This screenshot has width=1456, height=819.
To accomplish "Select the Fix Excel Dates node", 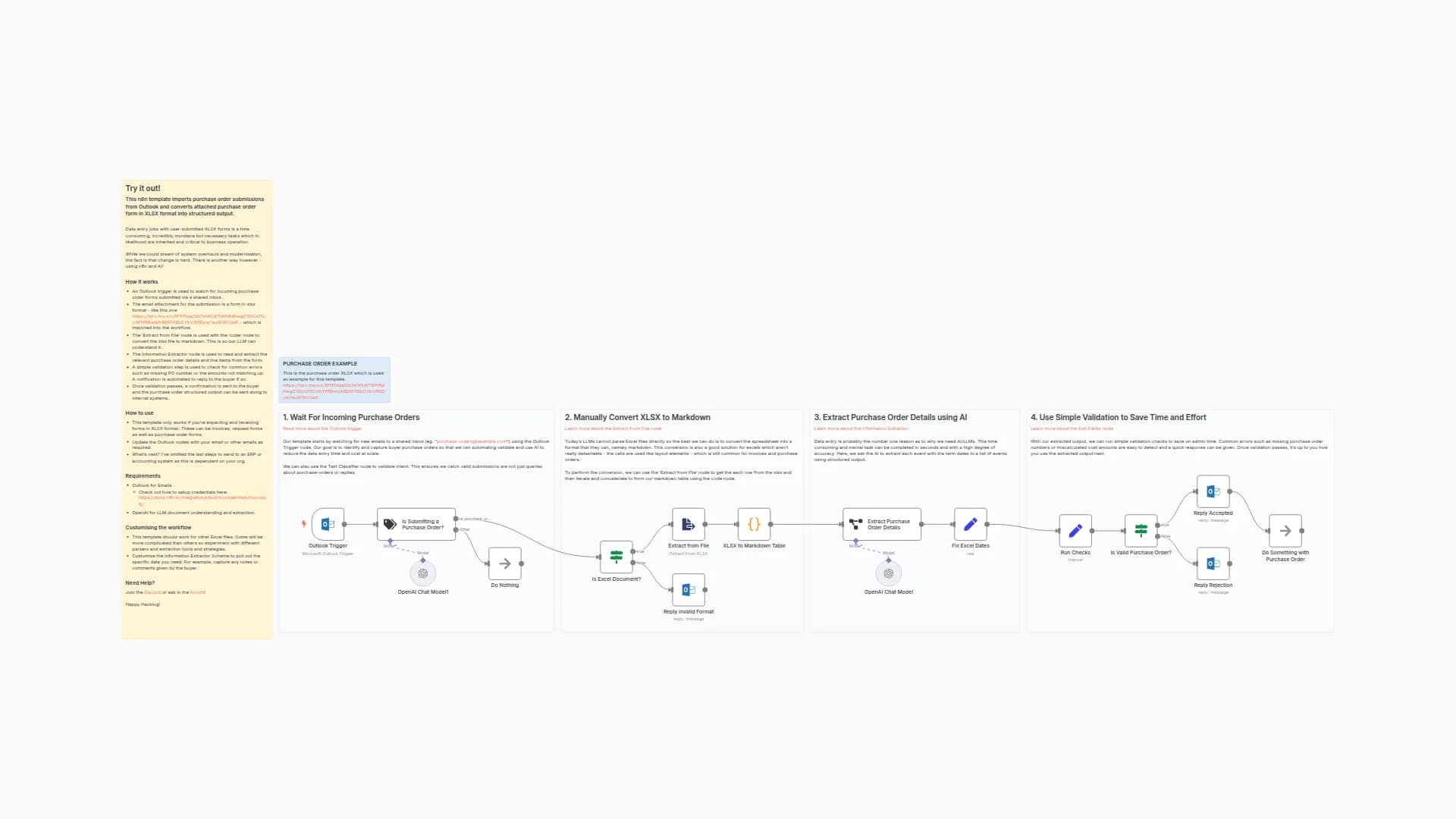I will click(x=971, y=524).
